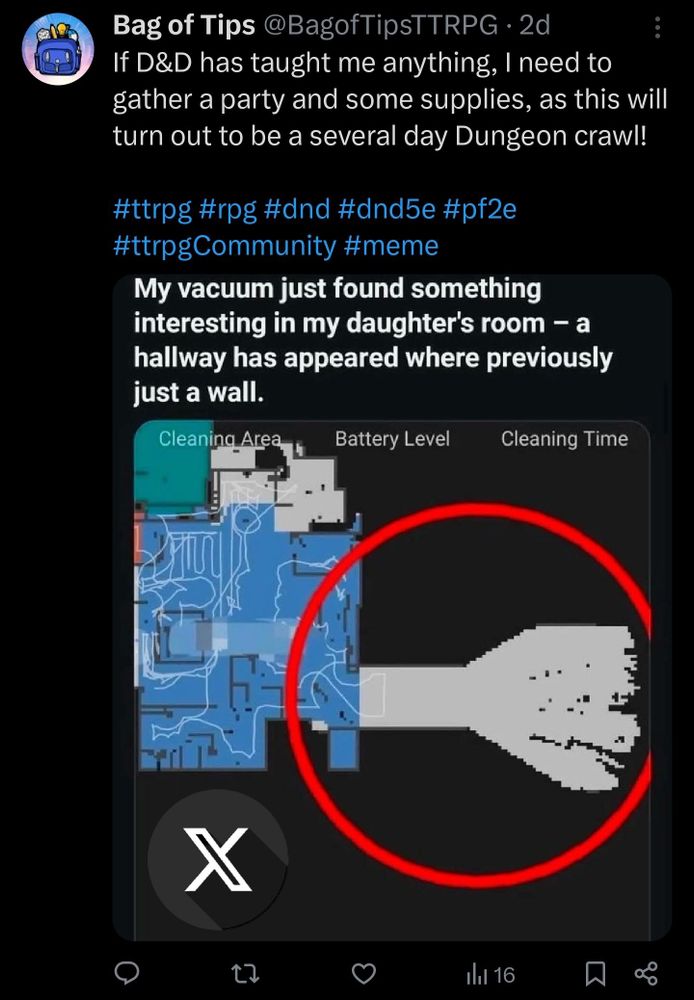Repost this tweet via retweet icon
This screenshot has width=694, height=1000.
(x=244, y=973)
